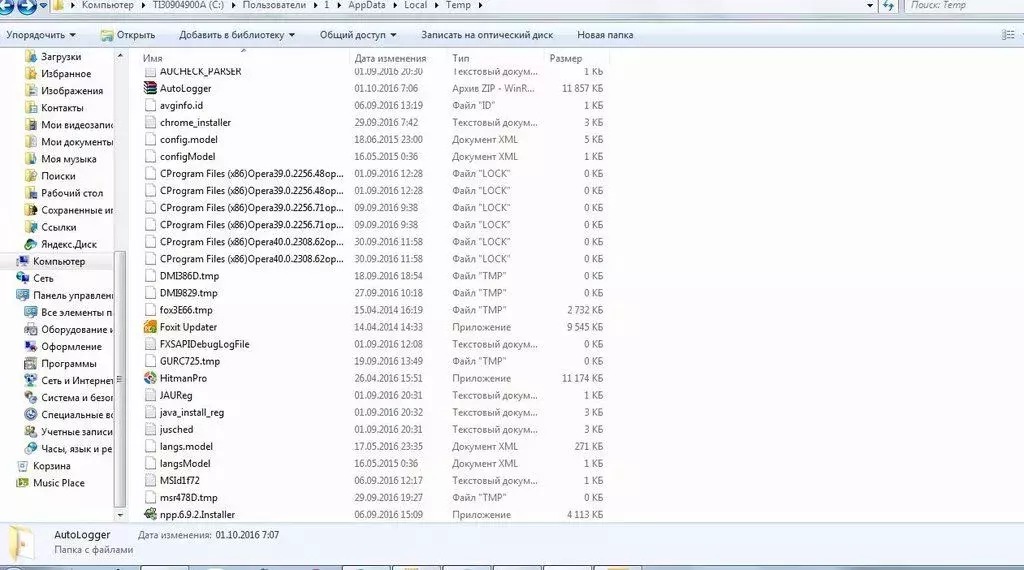Expand breadcrumb arrow after Temp
Image resolution: width=1024 pixels, height=570 pixels.
click(x=481, y=5)
